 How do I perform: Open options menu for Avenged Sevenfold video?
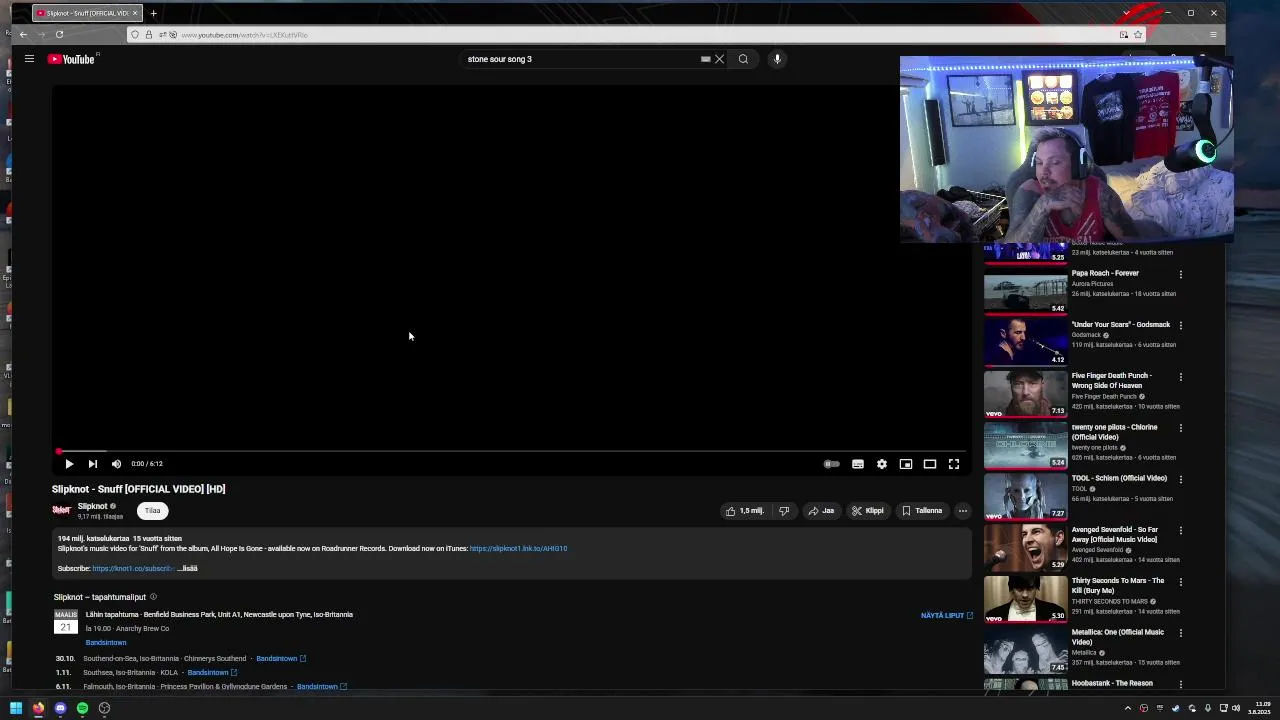click(1181, 531)
